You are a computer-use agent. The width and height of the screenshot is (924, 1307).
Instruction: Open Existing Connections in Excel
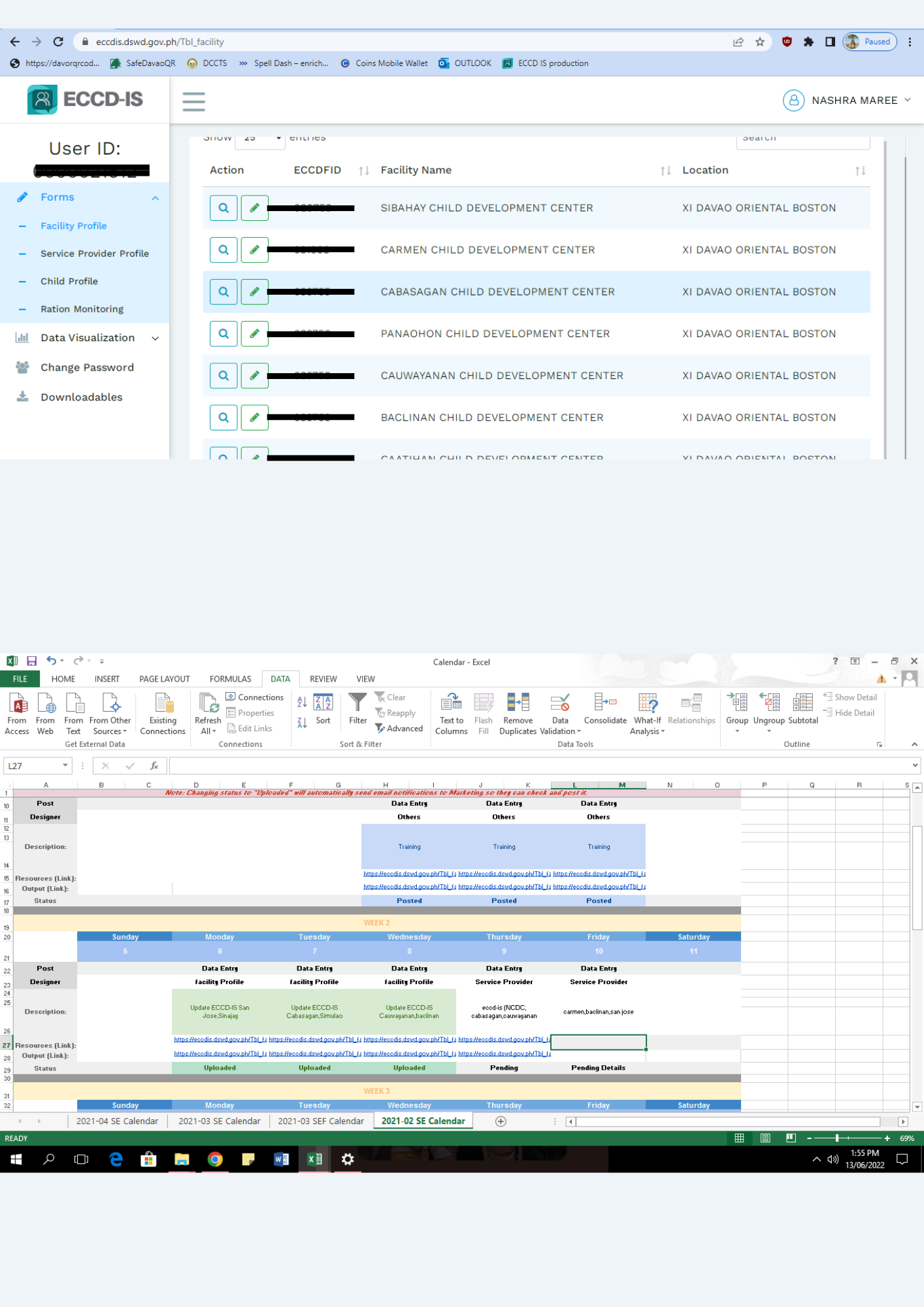tap(163, 714)
